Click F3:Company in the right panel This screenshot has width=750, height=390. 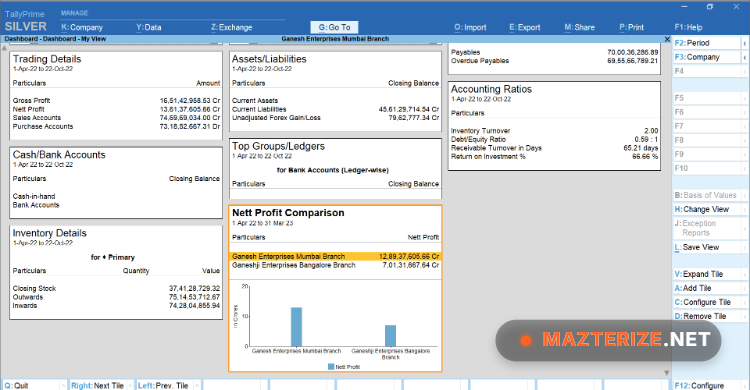(707, 57)
